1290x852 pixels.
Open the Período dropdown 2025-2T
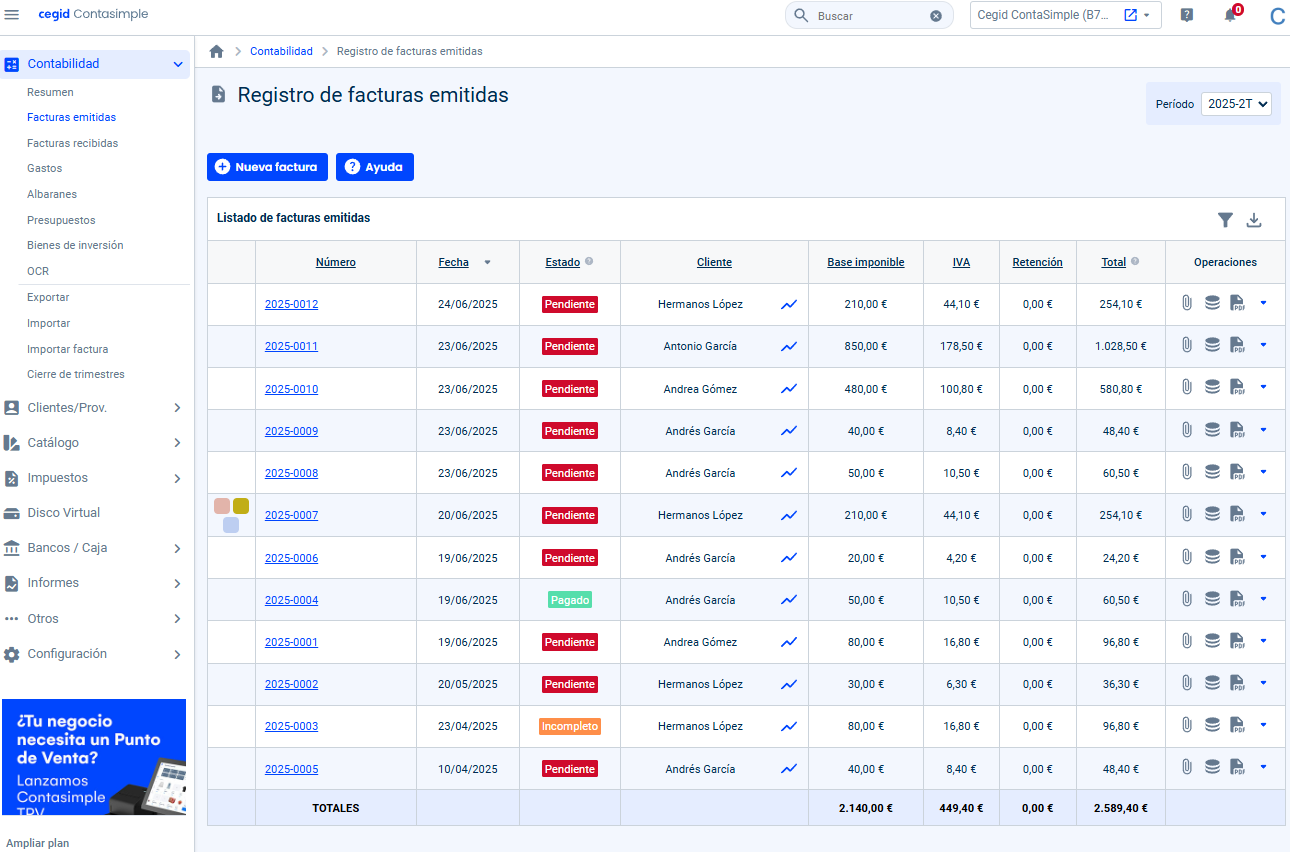click(1236, 103)
